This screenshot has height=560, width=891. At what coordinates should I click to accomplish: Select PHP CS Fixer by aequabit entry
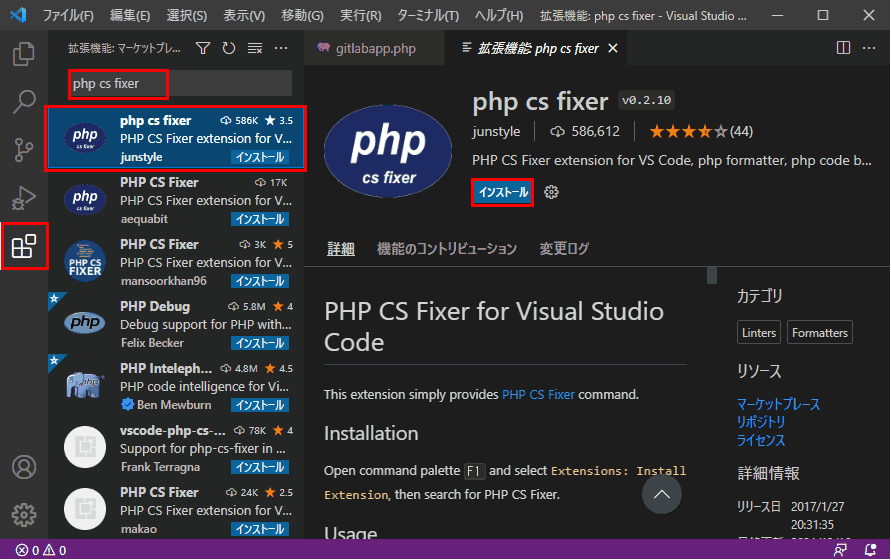tap(176, 201)
